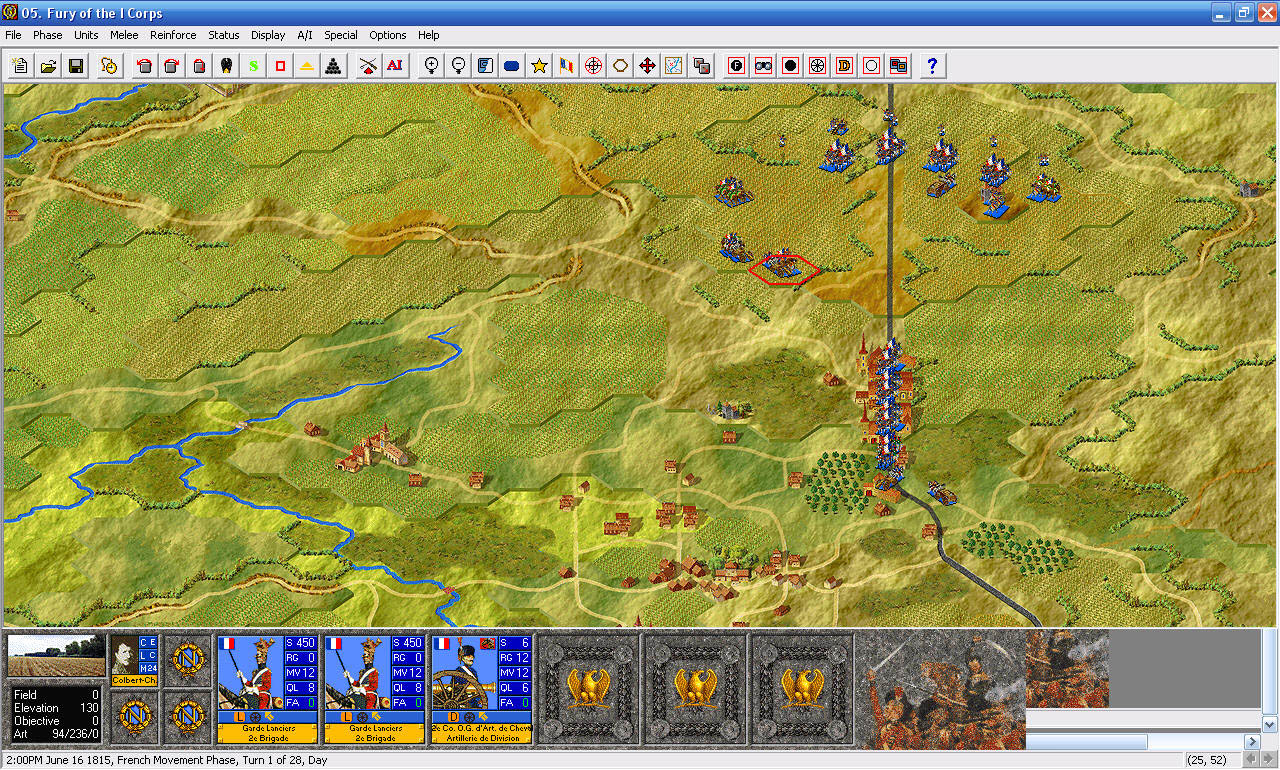Toggle the orange D toolbar icon
The height and width of the screenshot is (770, 1280).
click(844, 66)
